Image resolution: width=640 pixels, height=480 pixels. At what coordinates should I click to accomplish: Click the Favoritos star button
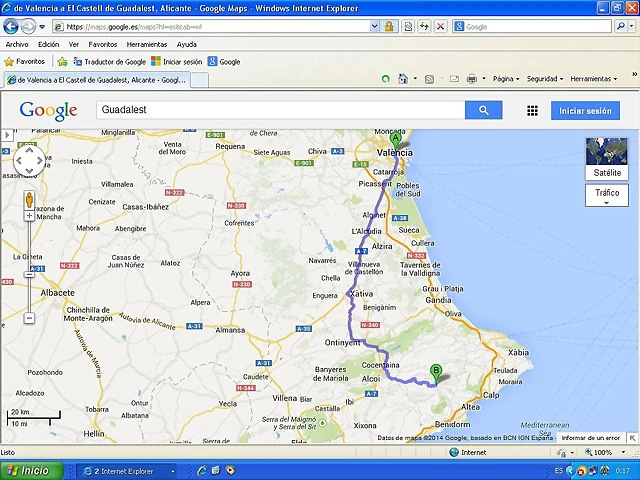click(x=24, y=62)
